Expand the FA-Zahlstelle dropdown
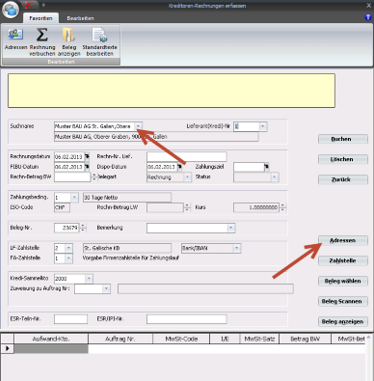The image size is (374, 381). pos(69,258)
